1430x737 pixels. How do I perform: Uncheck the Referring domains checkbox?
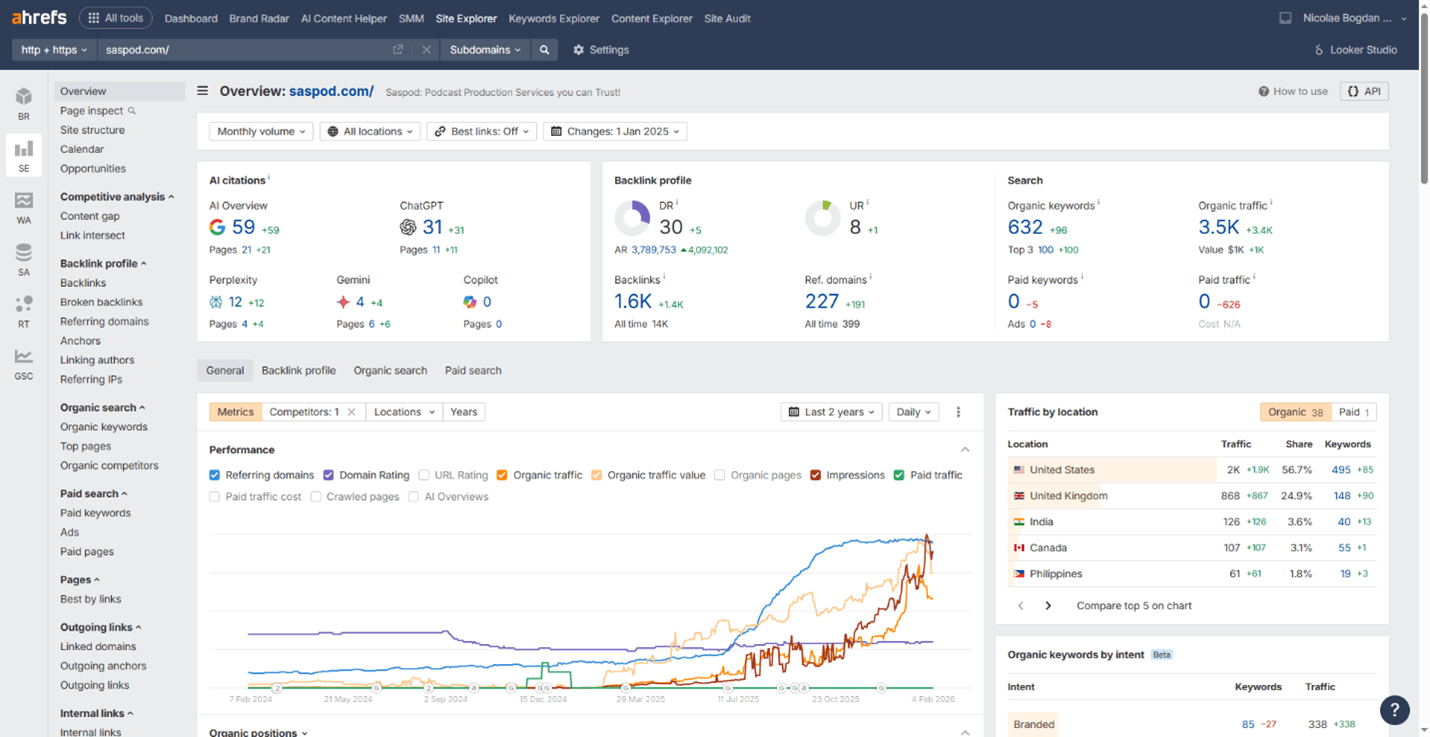click(x=215, y=475)
